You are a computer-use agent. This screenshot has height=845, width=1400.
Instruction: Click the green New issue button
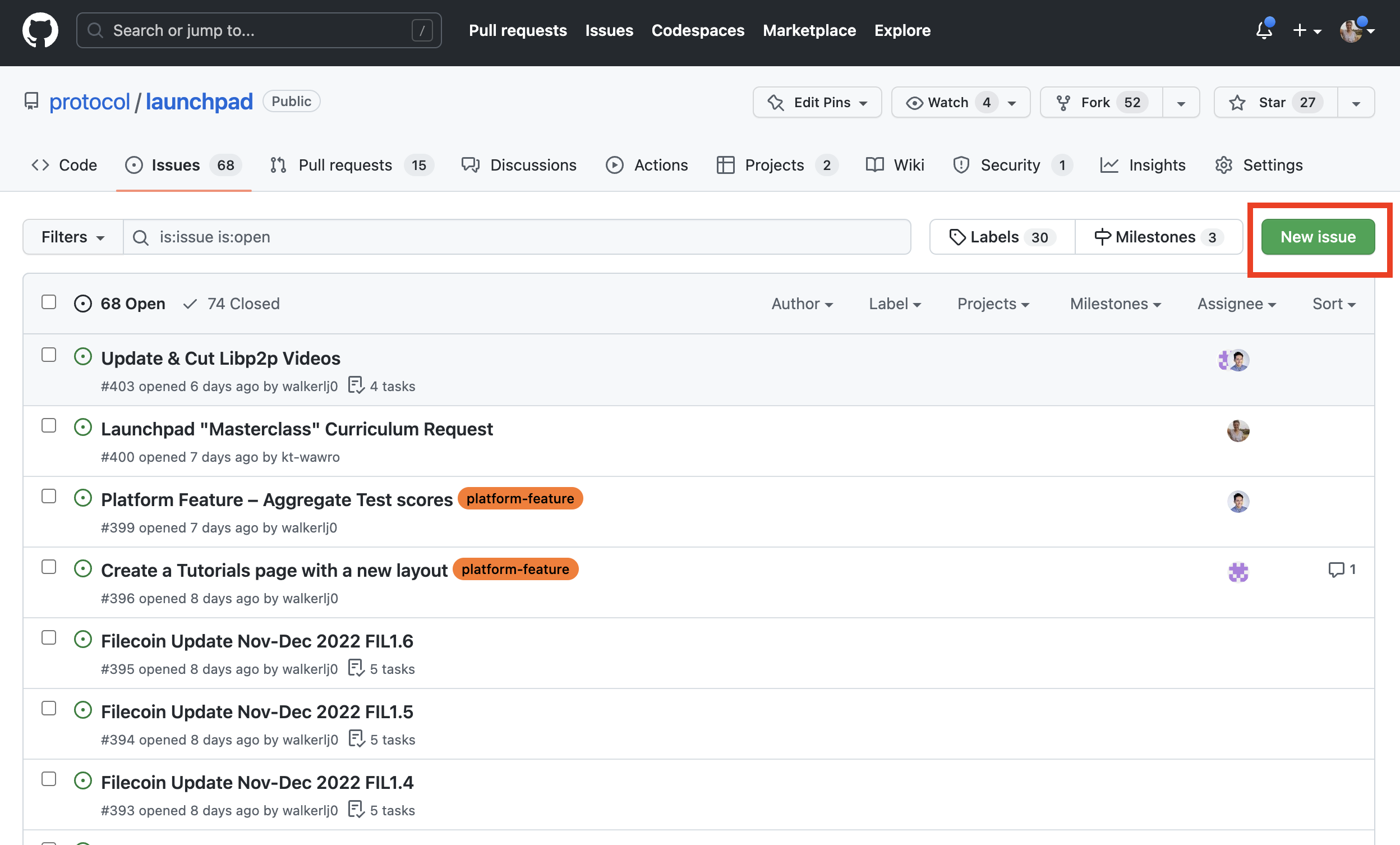tap(1318, 237)
